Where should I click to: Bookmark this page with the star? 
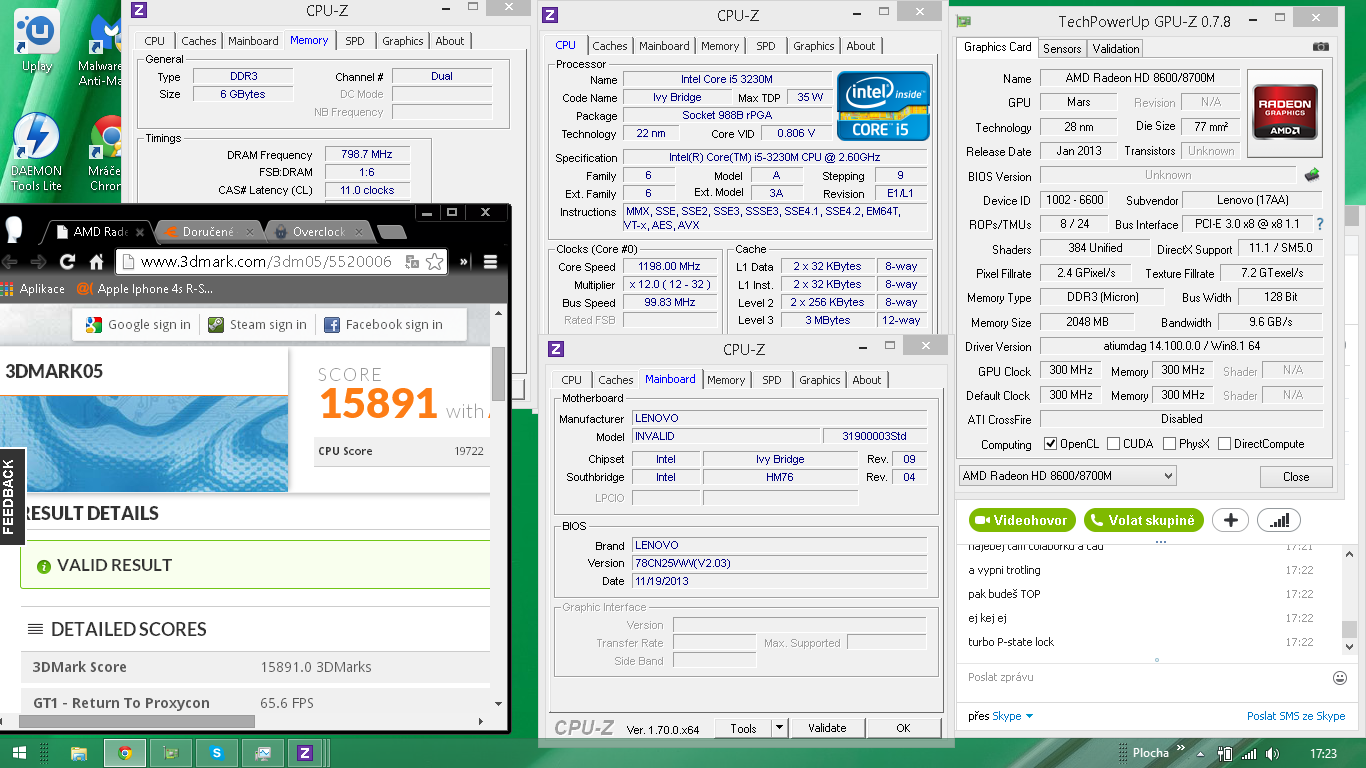coord(434,262)
